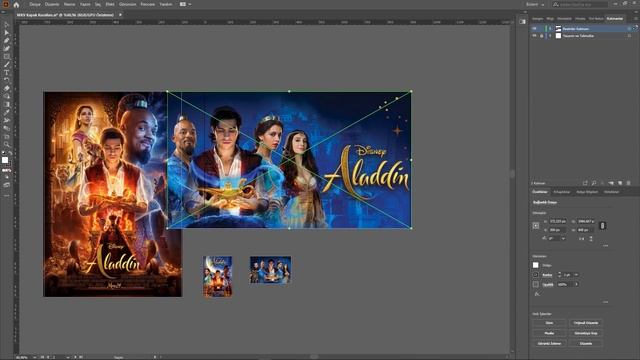Open the Arrange Documents dropdown arrow
Viewport: 640px width, 360px height.
click(x=190, y=4)
